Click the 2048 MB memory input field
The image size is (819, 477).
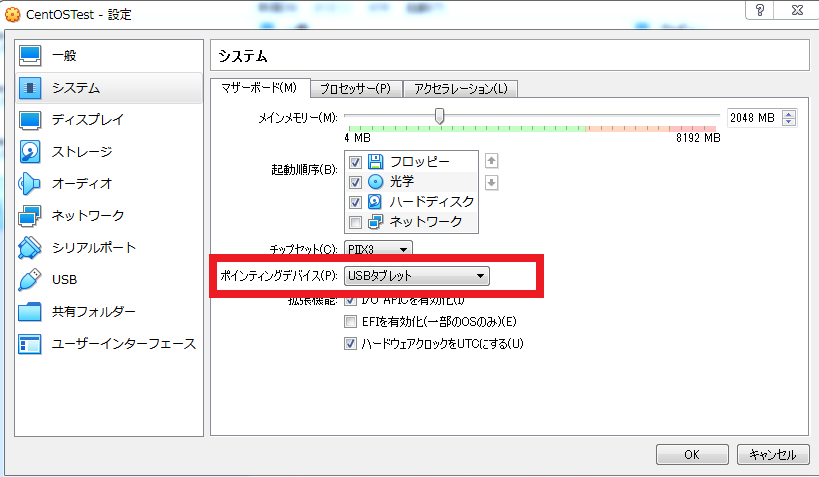tap(753, 118)
